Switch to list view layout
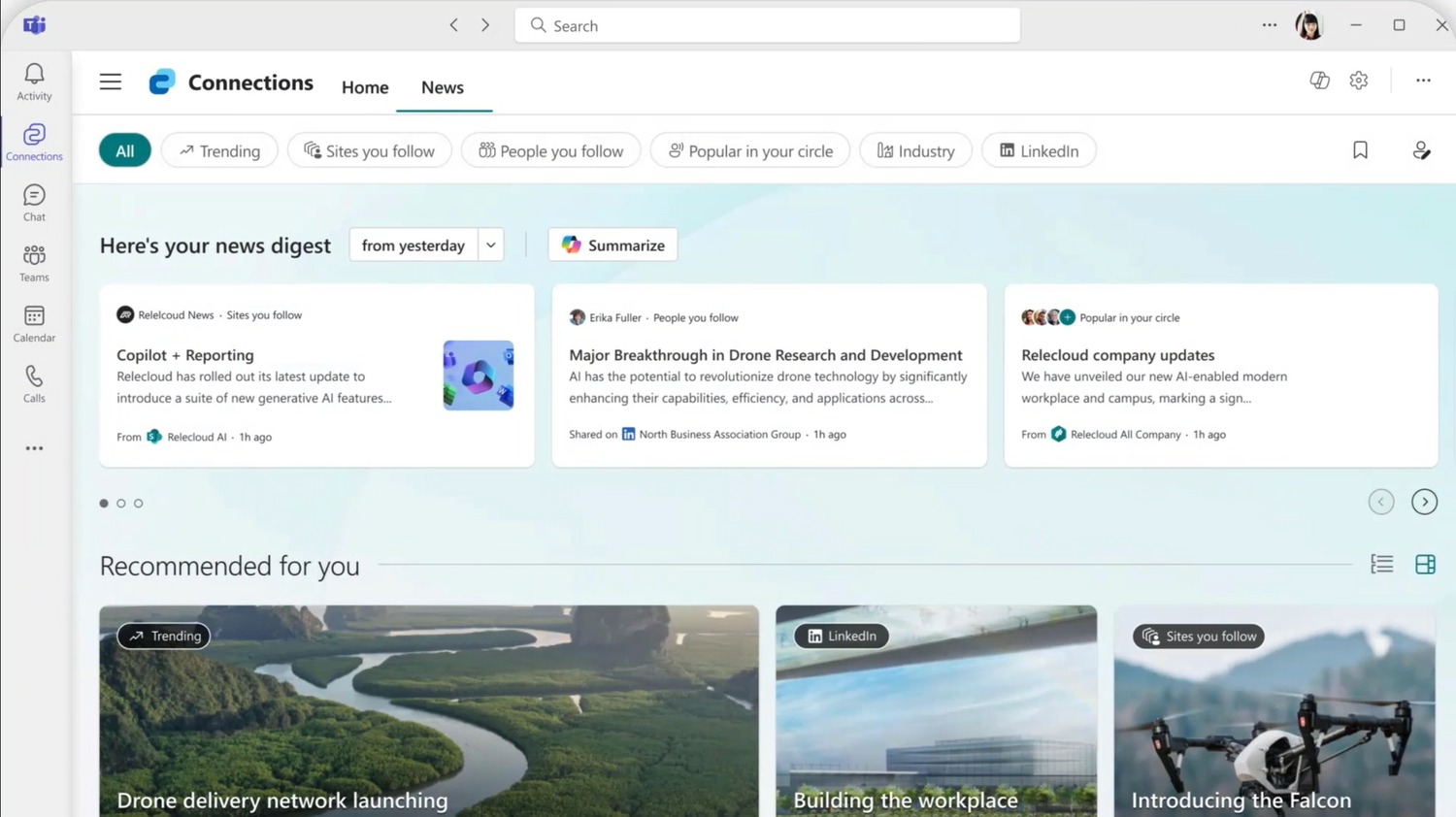This screenshot has height=817, width=1456. coord(1382,564)
